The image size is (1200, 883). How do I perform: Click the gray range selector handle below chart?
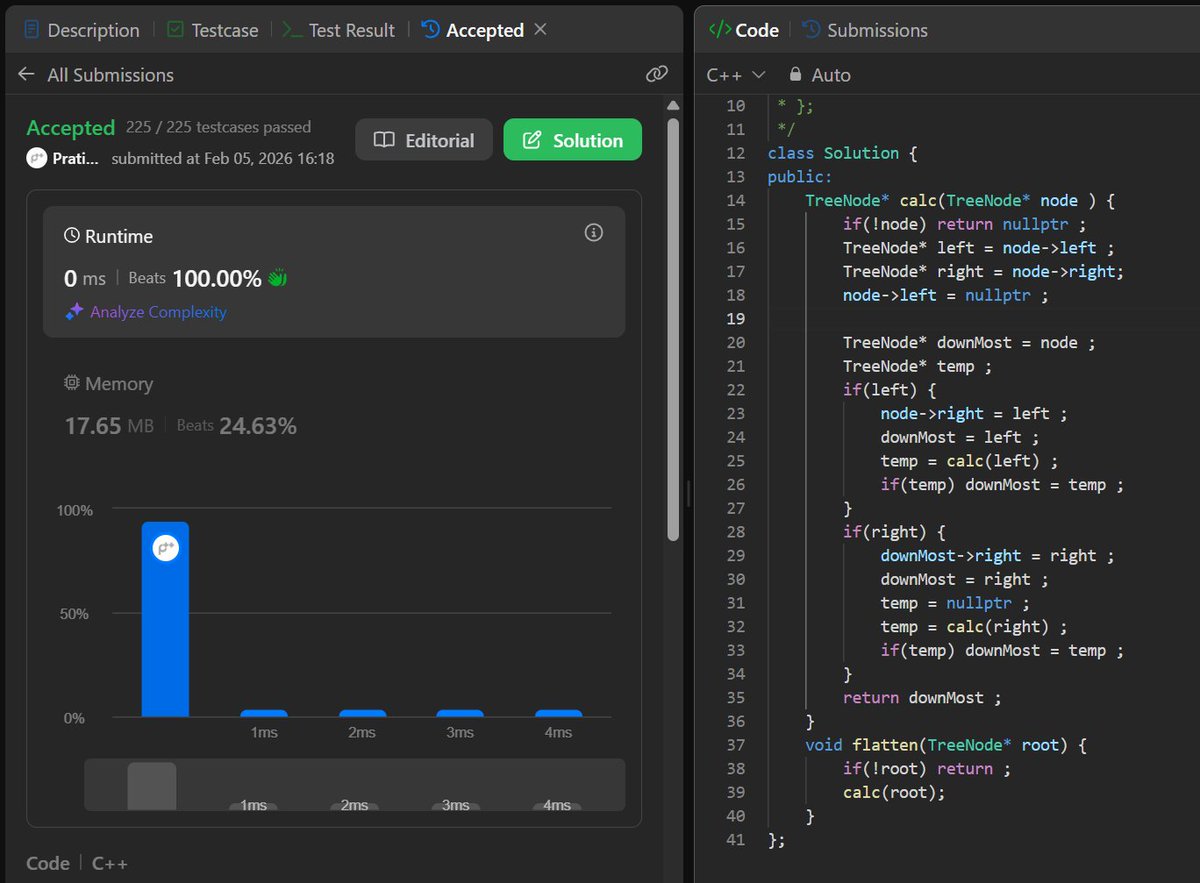tap(152, 786)
